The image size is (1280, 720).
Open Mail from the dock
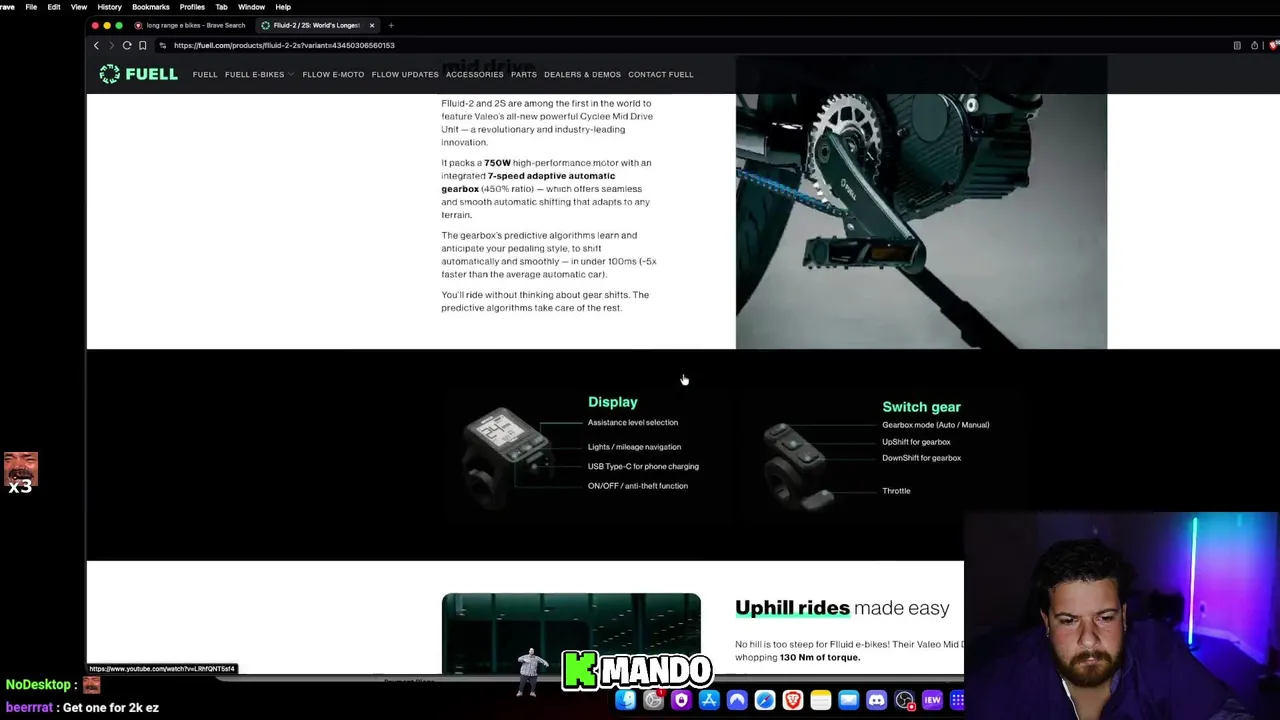pos(849,700)
